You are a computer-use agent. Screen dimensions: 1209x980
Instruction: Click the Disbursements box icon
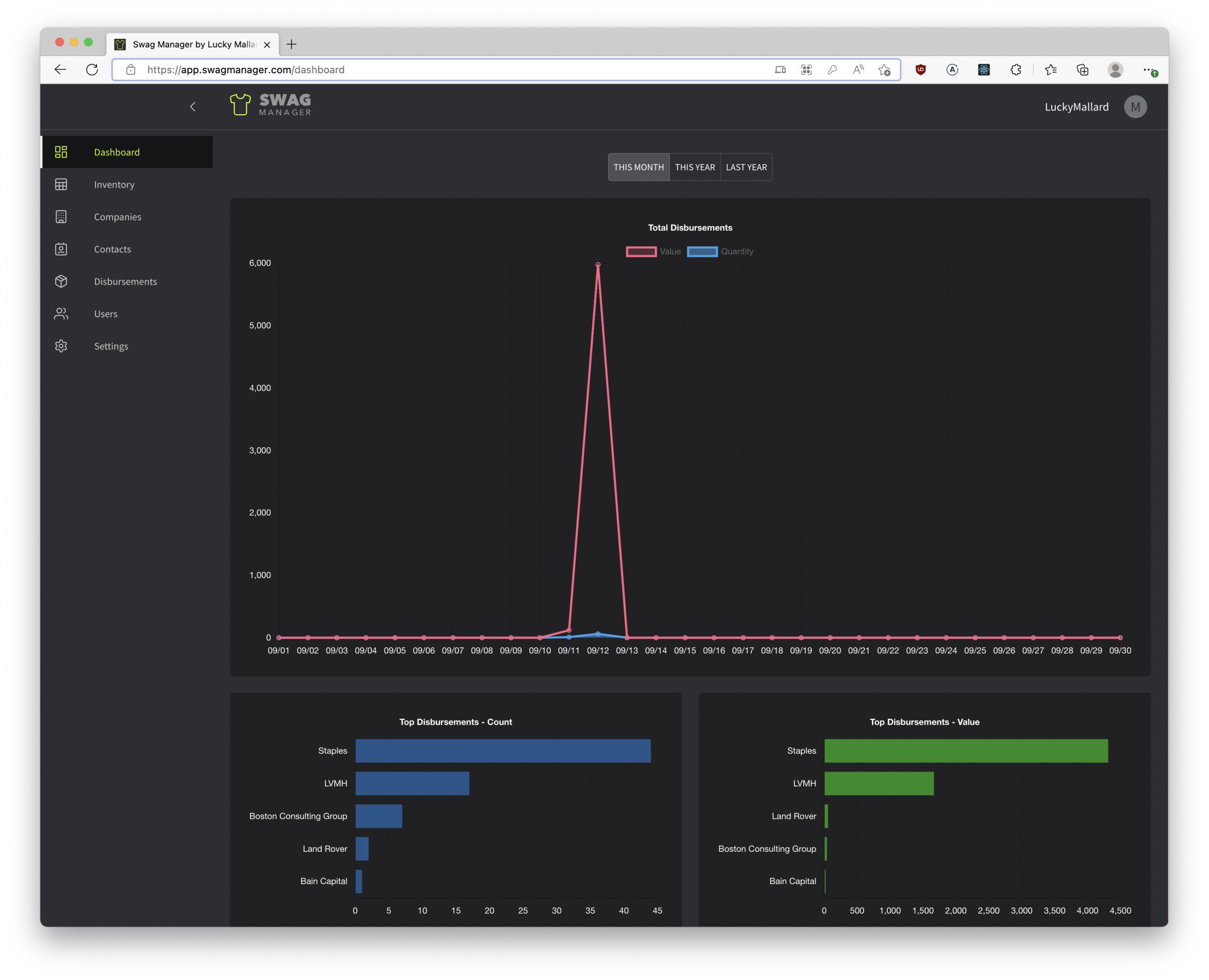click(61, 281)
